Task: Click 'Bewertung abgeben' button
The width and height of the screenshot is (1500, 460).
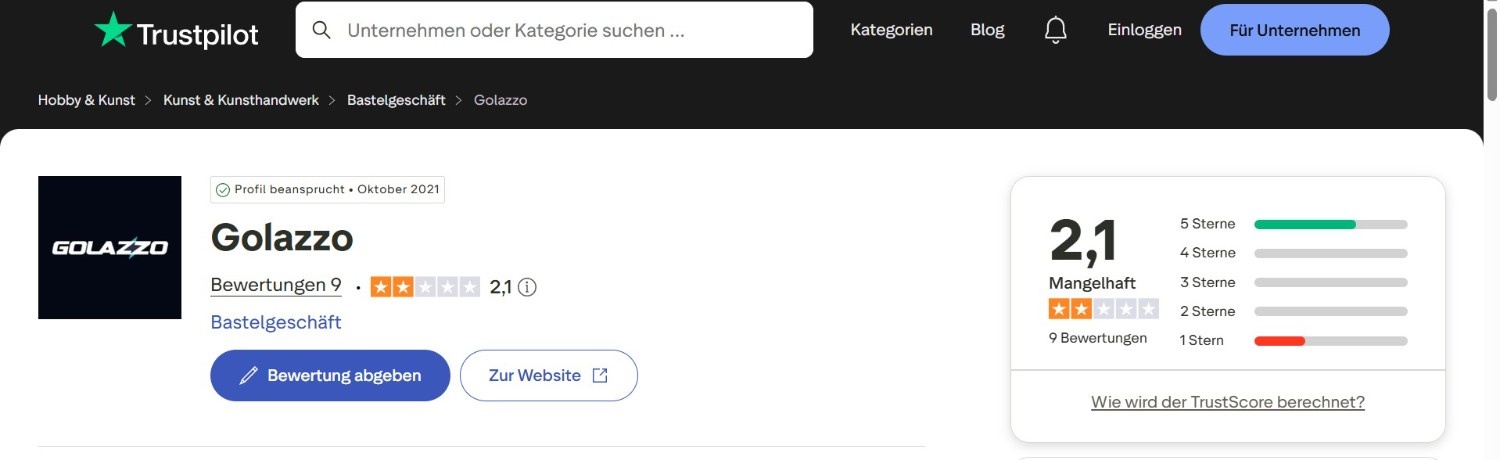Action: tap(330, 376)
